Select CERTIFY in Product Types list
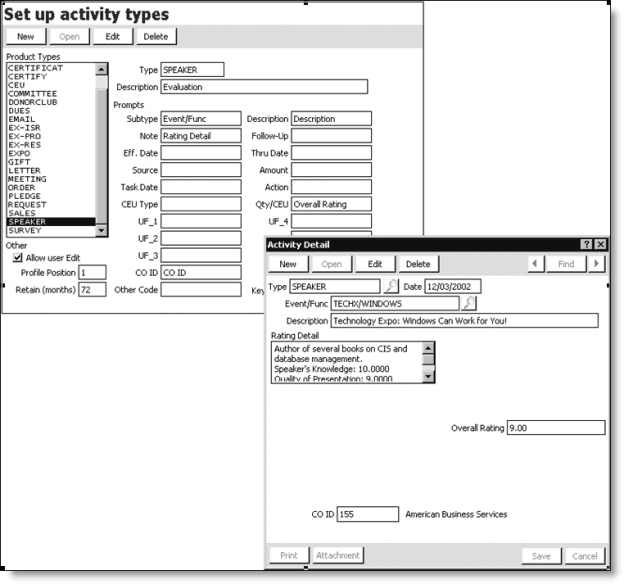Image resolution: width=624 pixels, height=584 pixels. coord(51,76)
